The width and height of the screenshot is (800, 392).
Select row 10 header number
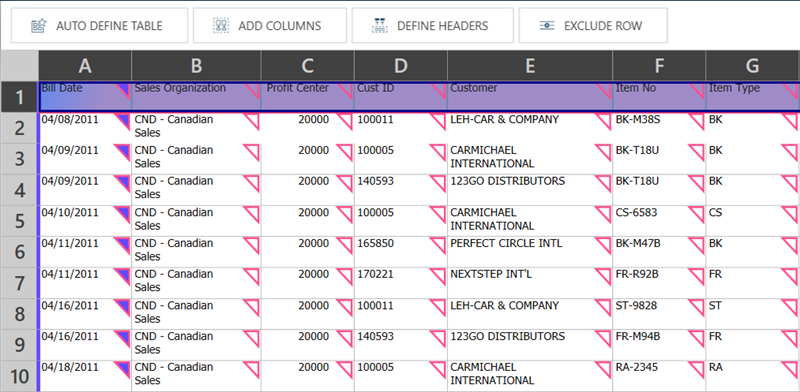(19, 376)
